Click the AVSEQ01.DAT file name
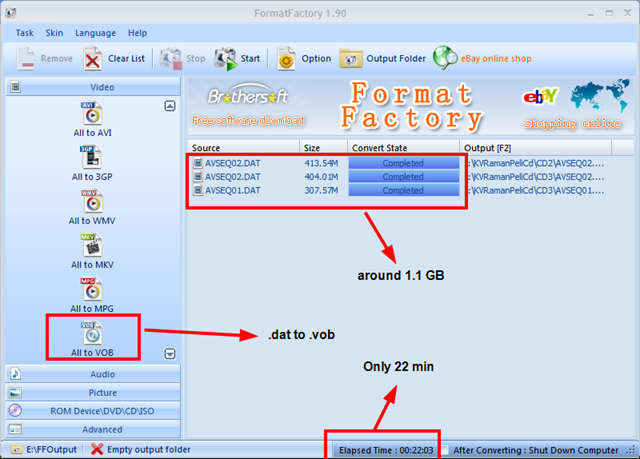Viewport: 640px width, 459px height. (x=233, y=190)
